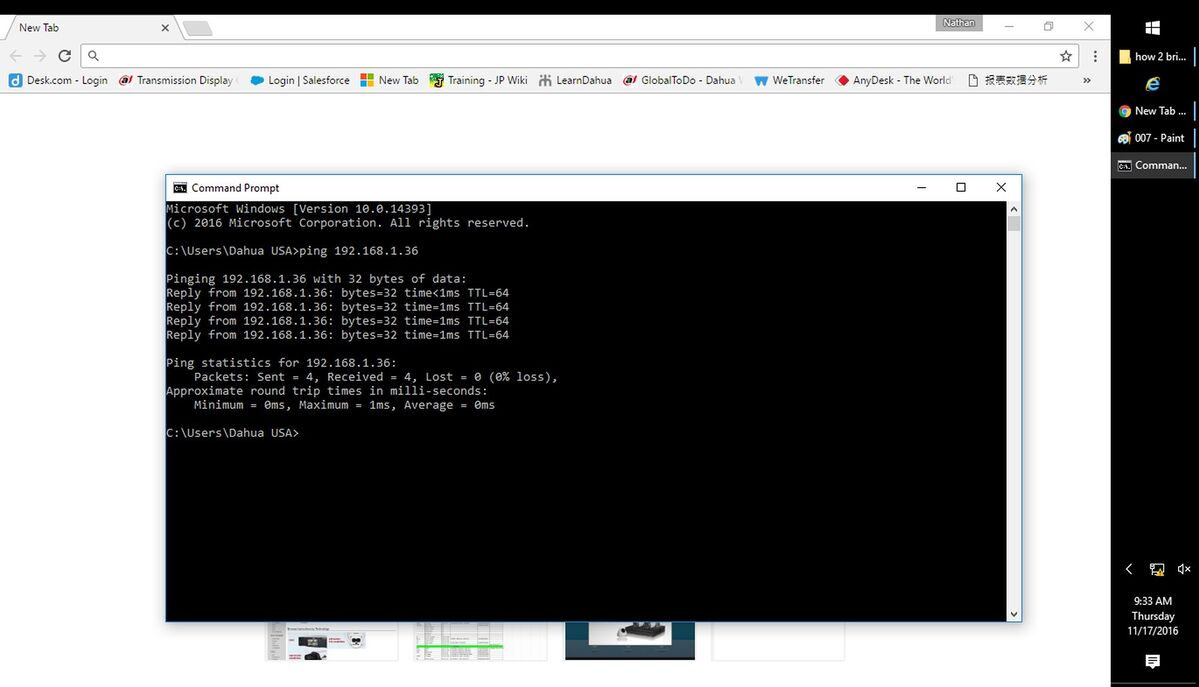Toggle the muted volume speaker icon
Viewport: 1199px width, 687px height.
1184,568
